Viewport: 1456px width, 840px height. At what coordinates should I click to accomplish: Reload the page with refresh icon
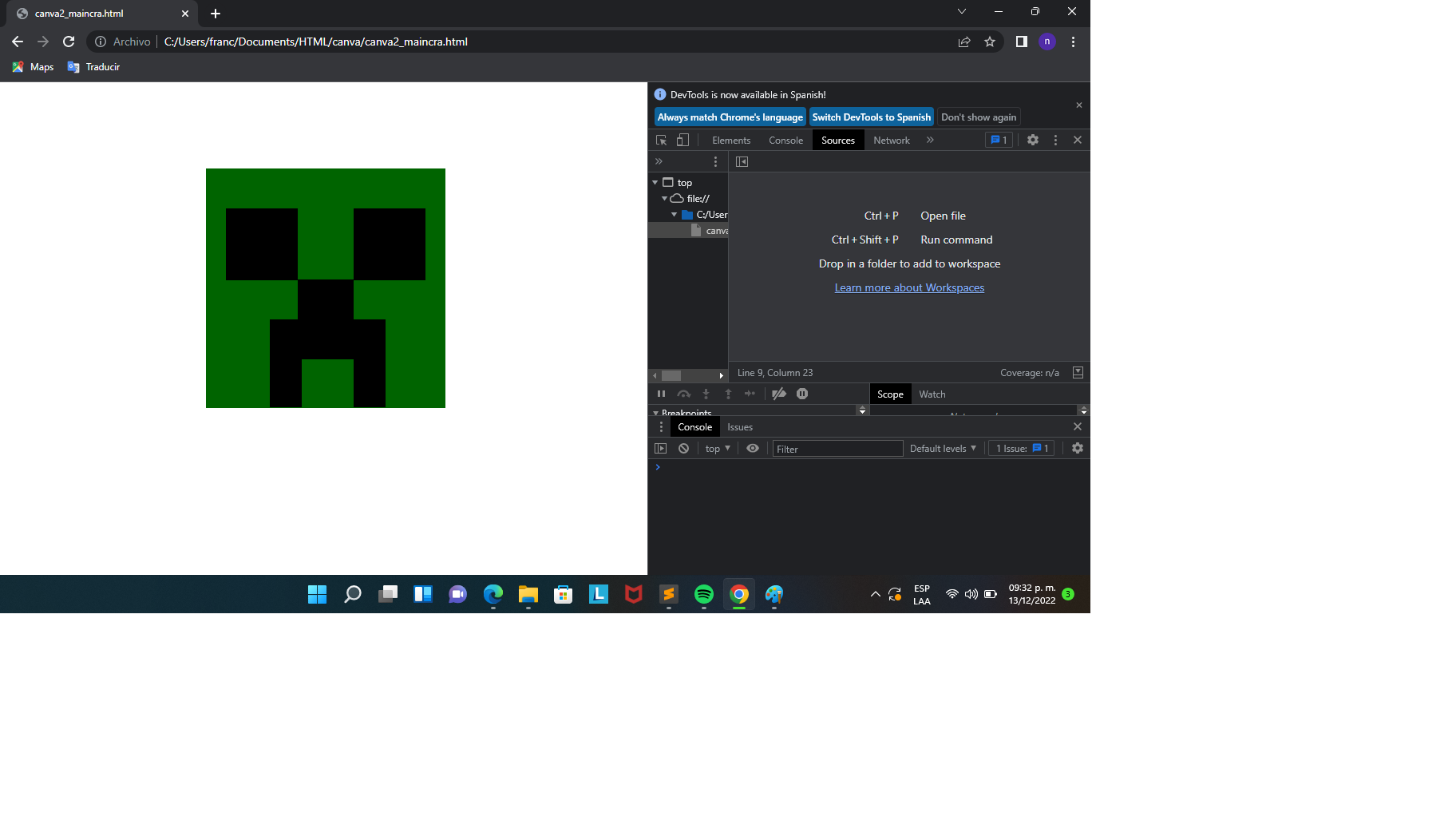(x=69, y=42)
